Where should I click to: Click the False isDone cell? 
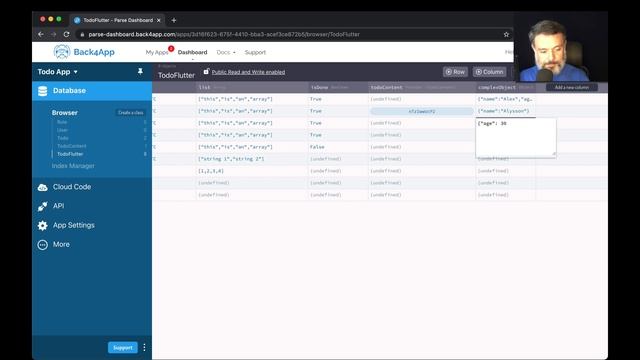(338, 147)
